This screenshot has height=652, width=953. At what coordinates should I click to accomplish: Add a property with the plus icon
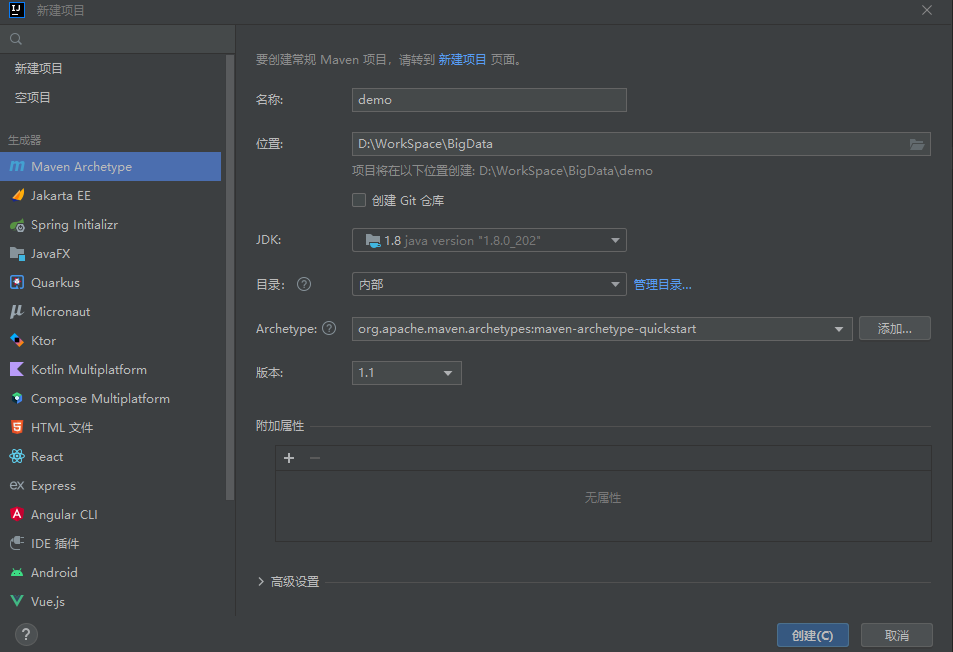point(289,458)
